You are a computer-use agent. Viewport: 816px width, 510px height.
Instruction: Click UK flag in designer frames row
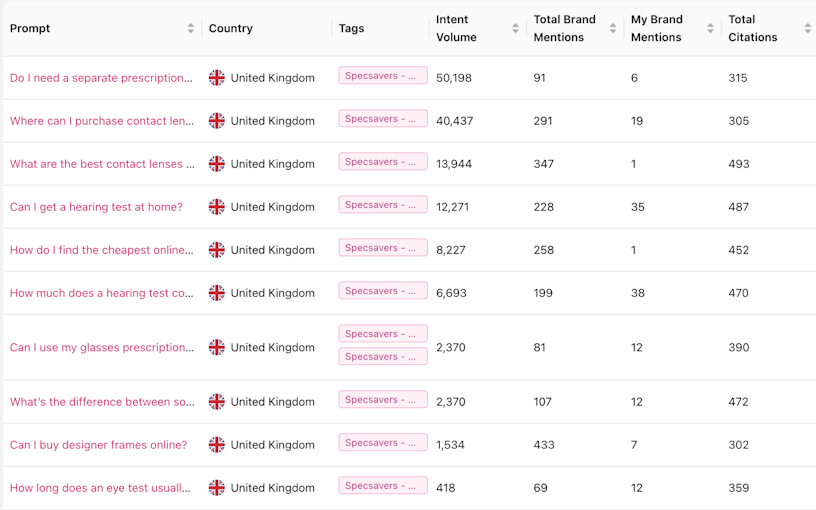[x=217, y=445]
